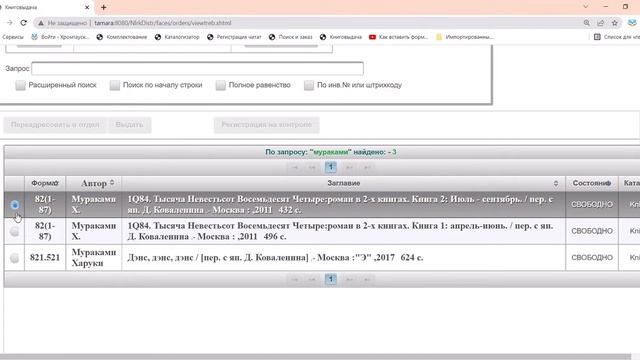The image size is (640, 360).
Task: Go to next page in bottom paginator
Action: click(349, 280)
